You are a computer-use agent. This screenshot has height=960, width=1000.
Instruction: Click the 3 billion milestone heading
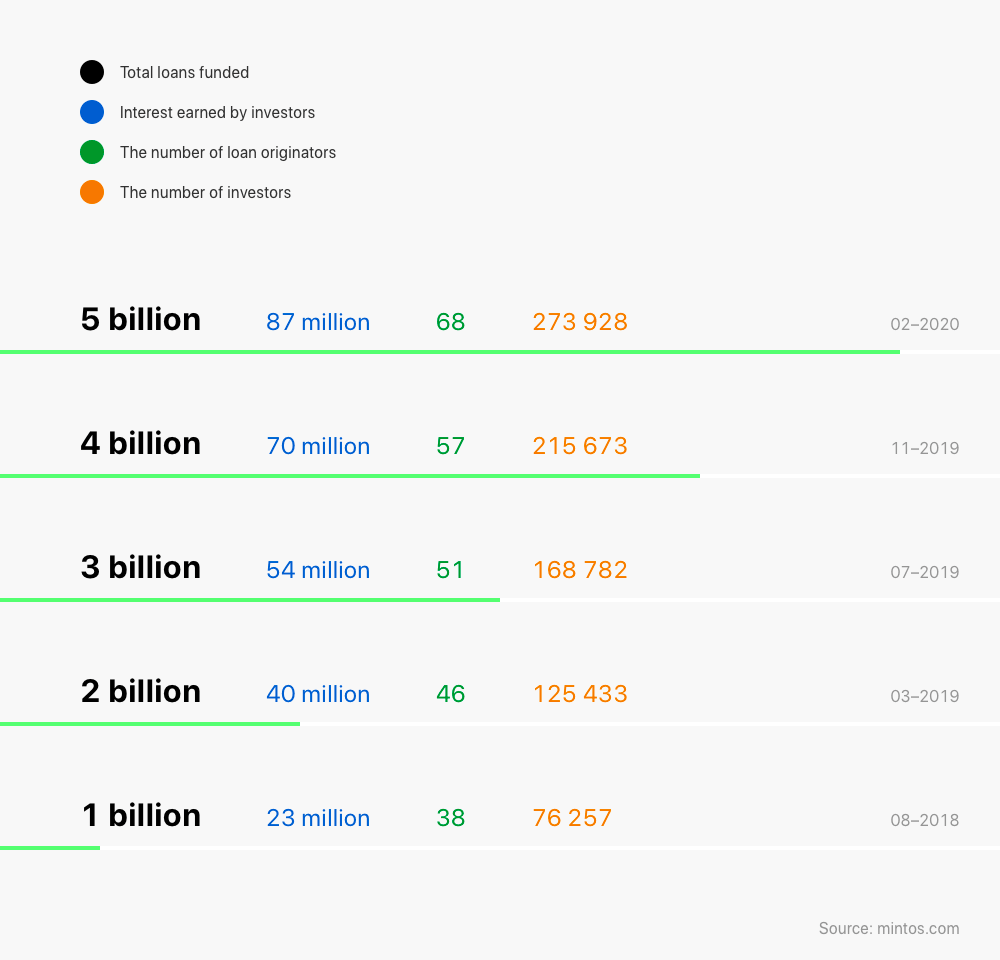141,568
